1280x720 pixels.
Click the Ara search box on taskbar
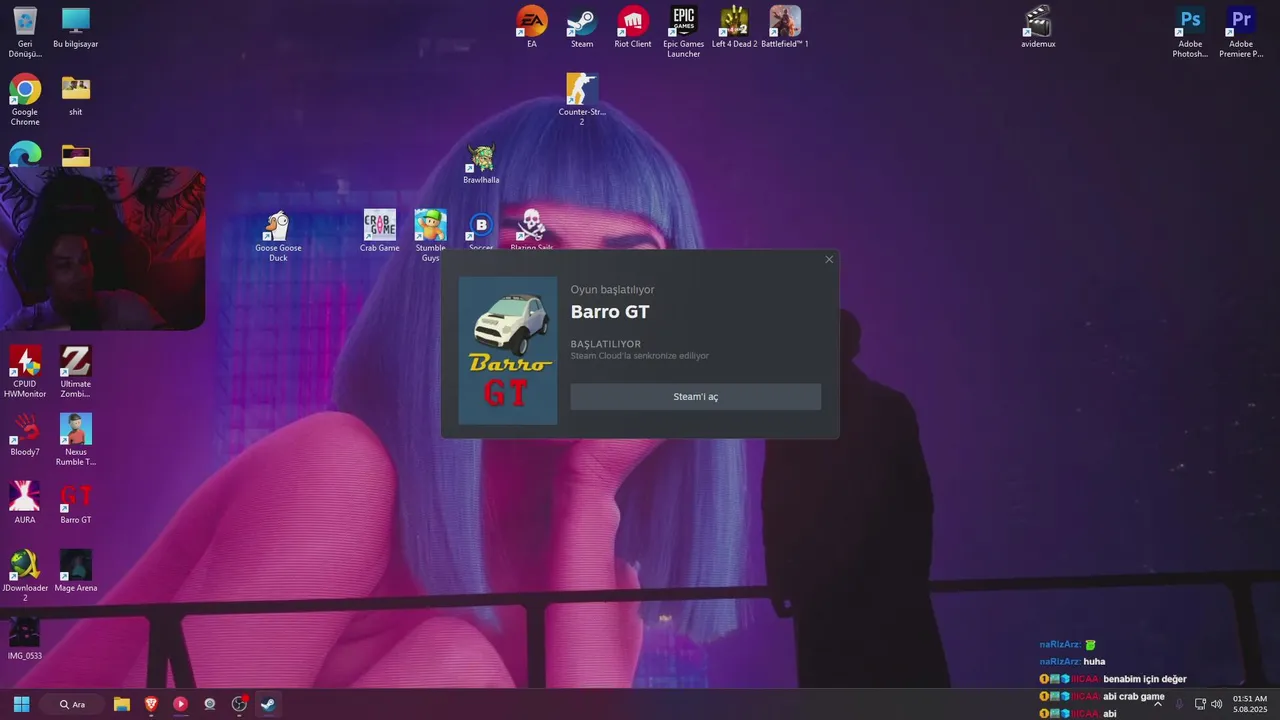(x=72, y=704)
